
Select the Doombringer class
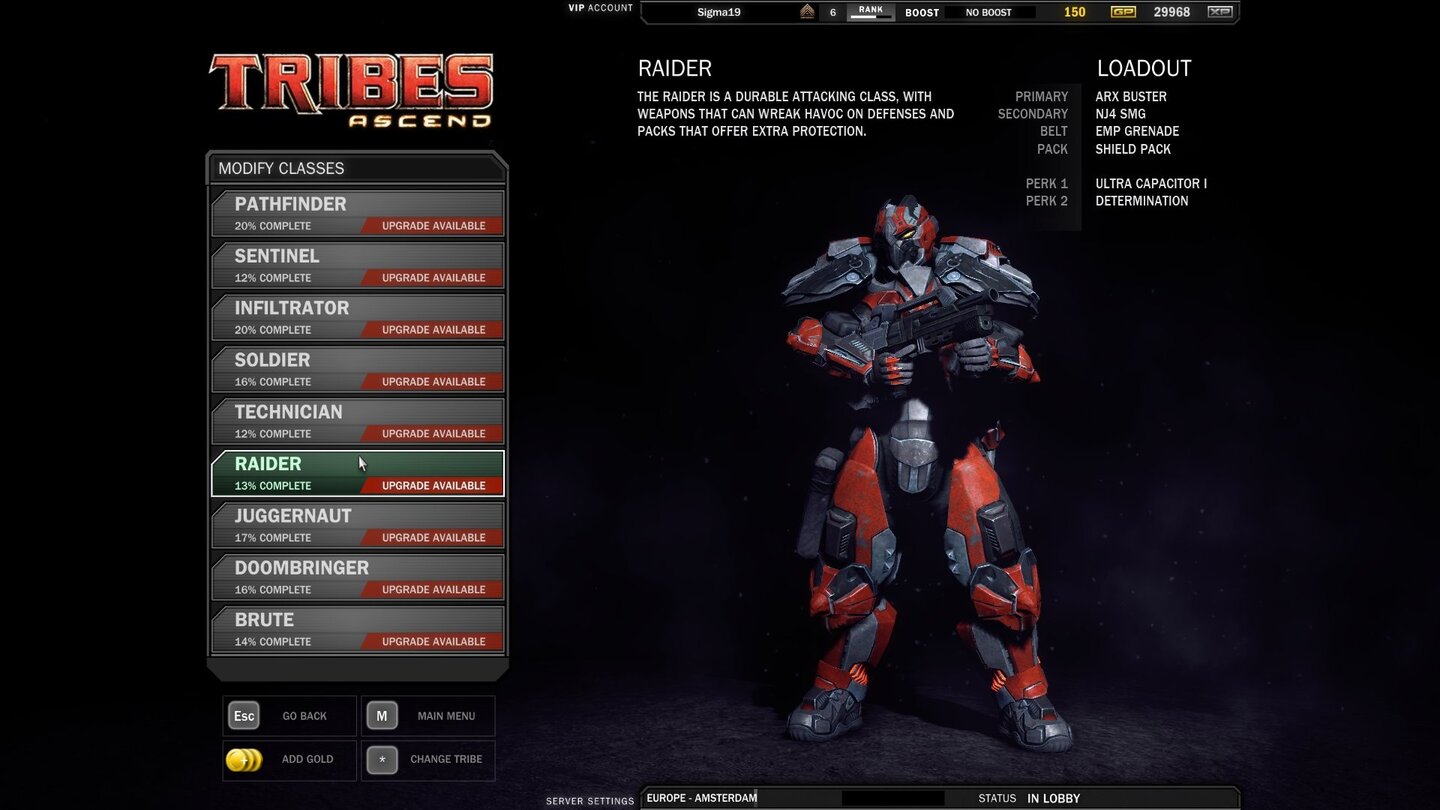click(358, 578)
